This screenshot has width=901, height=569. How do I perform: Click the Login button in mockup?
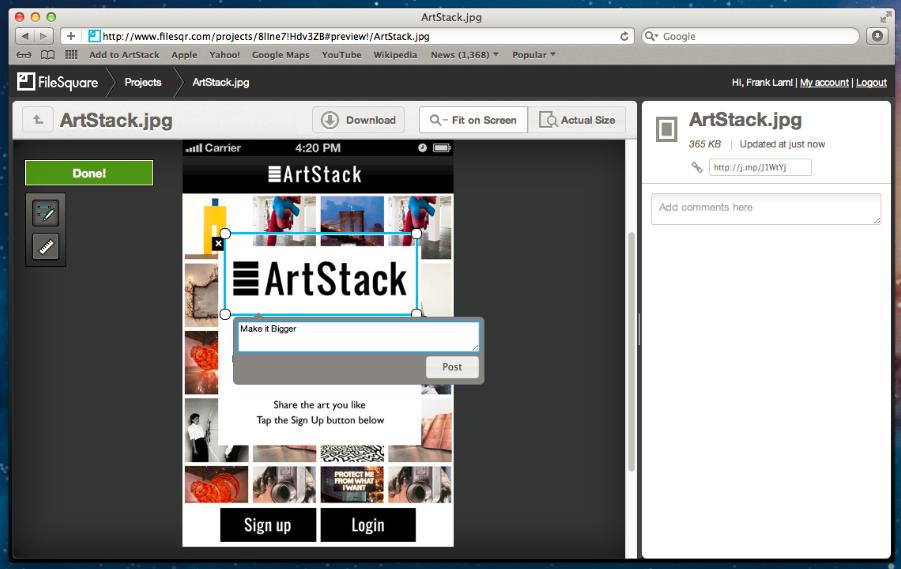[x=368, y=525]
